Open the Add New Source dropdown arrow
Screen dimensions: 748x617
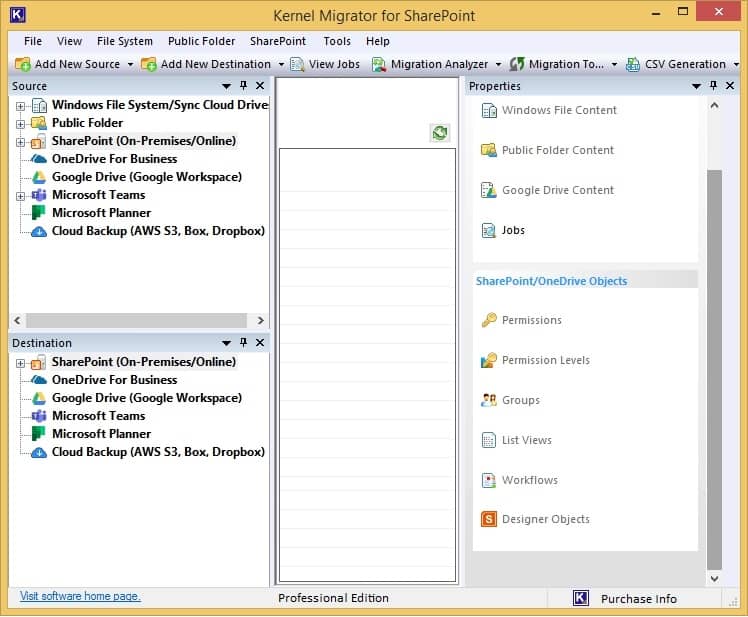click(x=130, y=64)
